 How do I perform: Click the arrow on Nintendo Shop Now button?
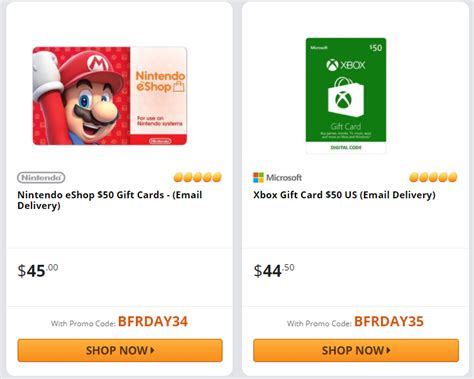152,350
